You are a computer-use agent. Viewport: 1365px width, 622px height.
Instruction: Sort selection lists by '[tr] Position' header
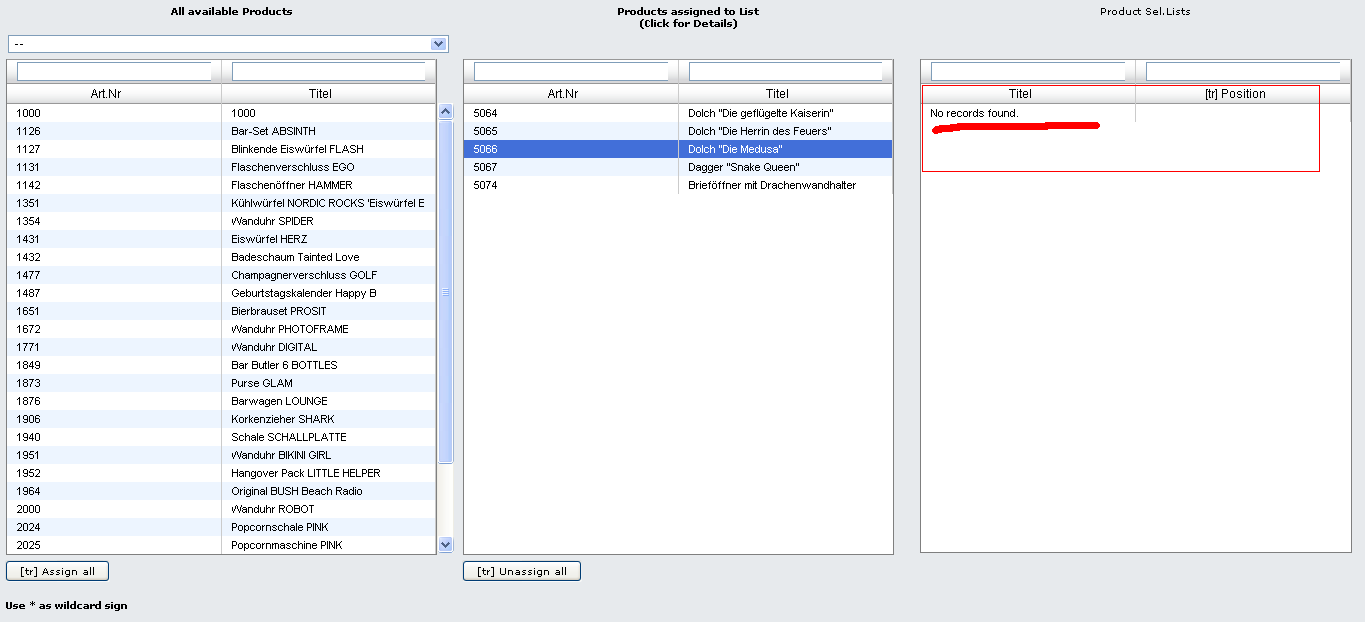click(x=1235, y=94)
